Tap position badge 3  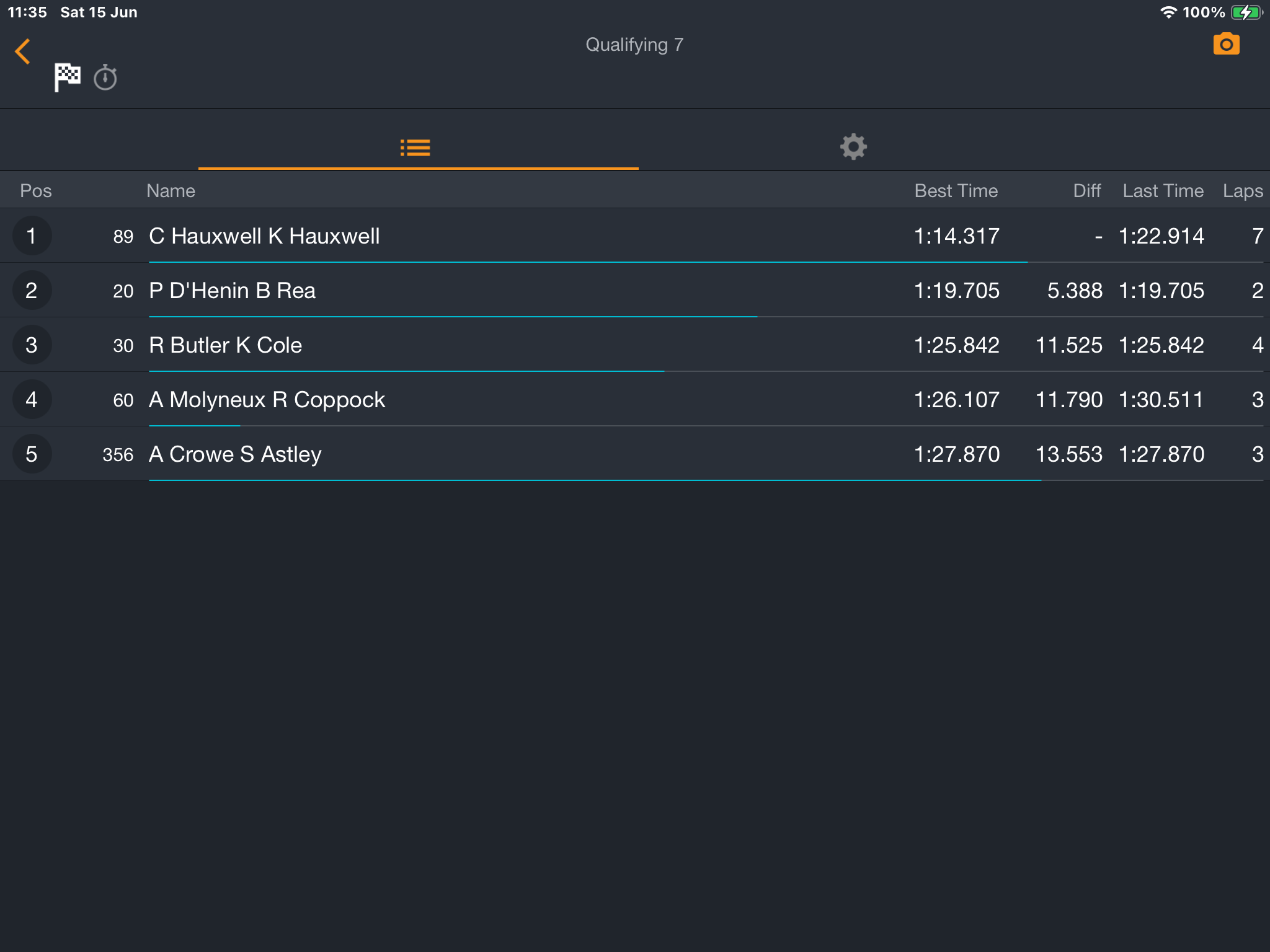(x=32, y=345)
